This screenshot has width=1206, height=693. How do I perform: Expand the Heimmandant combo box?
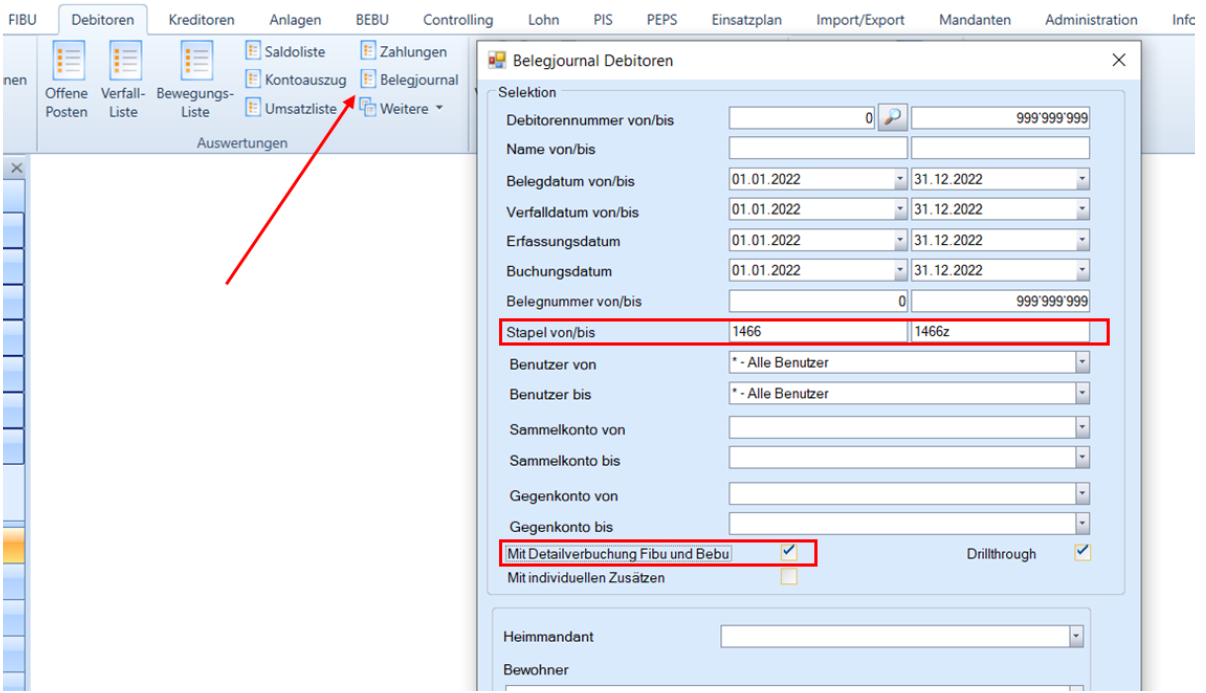coord(1076,636)
